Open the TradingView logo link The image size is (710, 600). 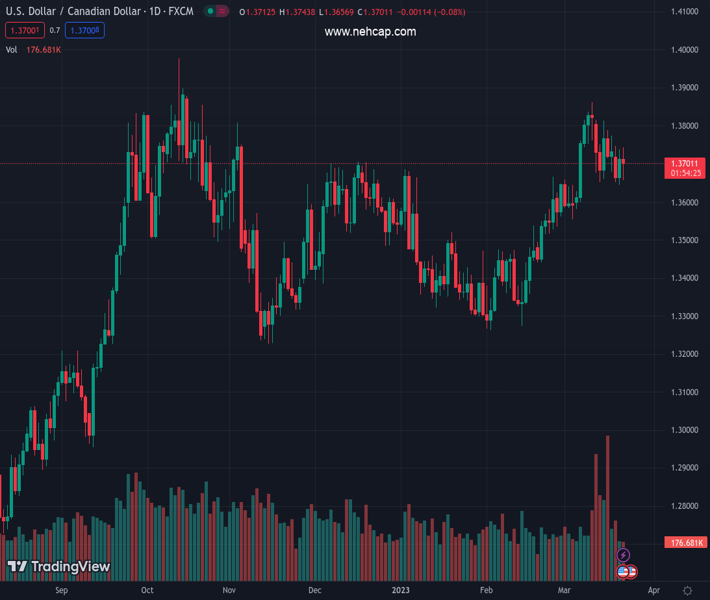click(x=59, y=566)
